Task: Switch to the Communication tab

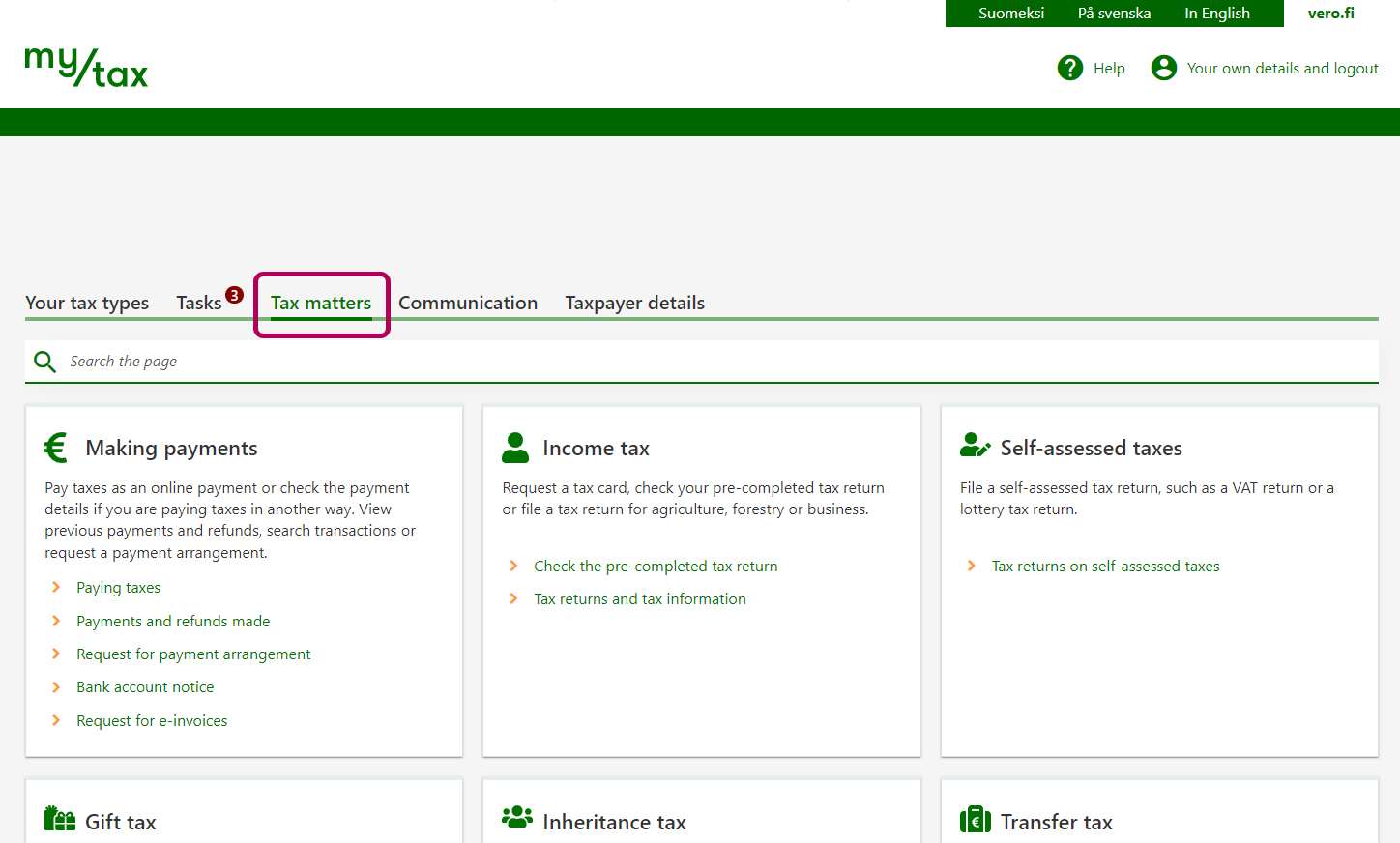Action: 468,303
